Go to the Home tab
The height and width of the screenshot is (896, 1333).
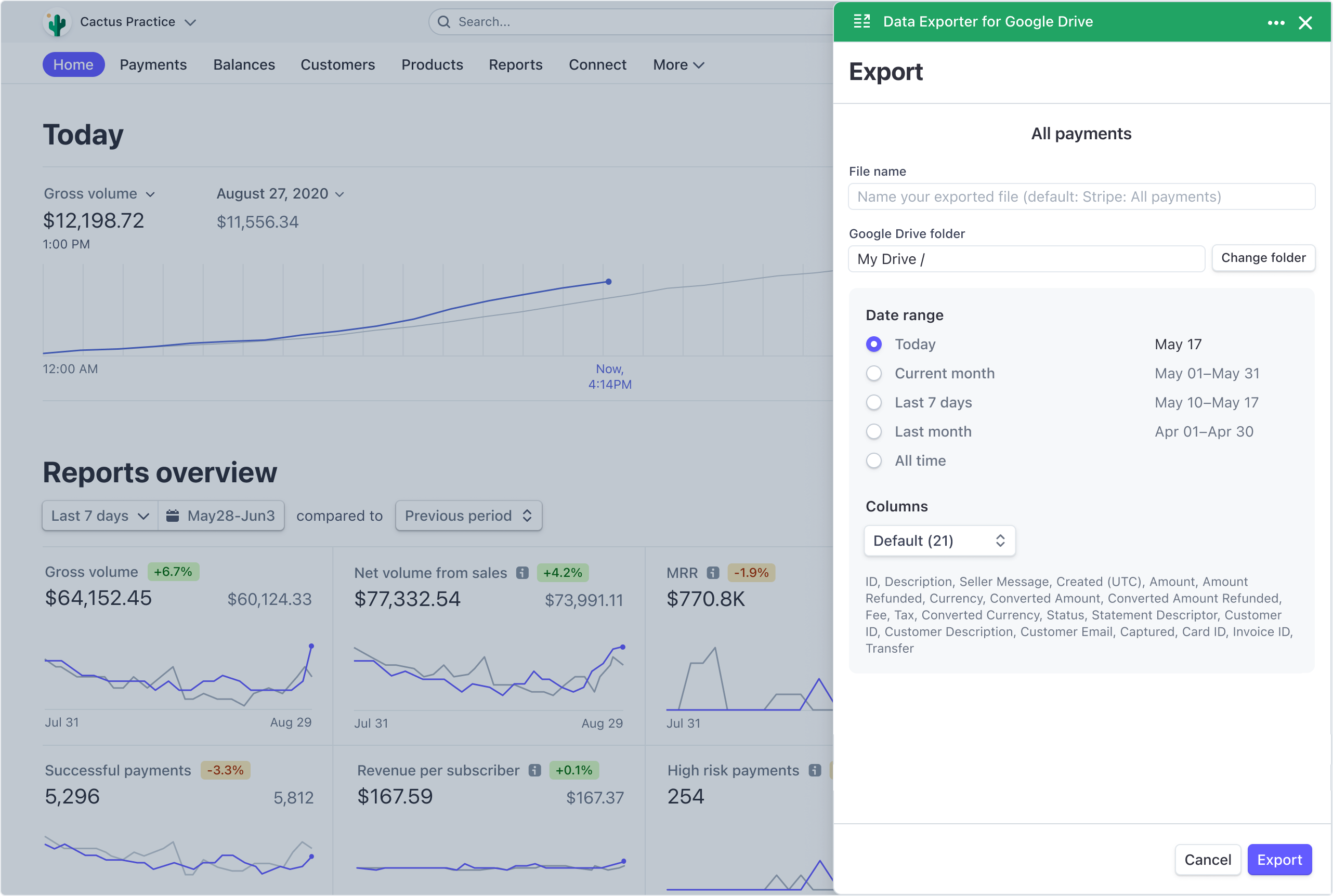73,64
